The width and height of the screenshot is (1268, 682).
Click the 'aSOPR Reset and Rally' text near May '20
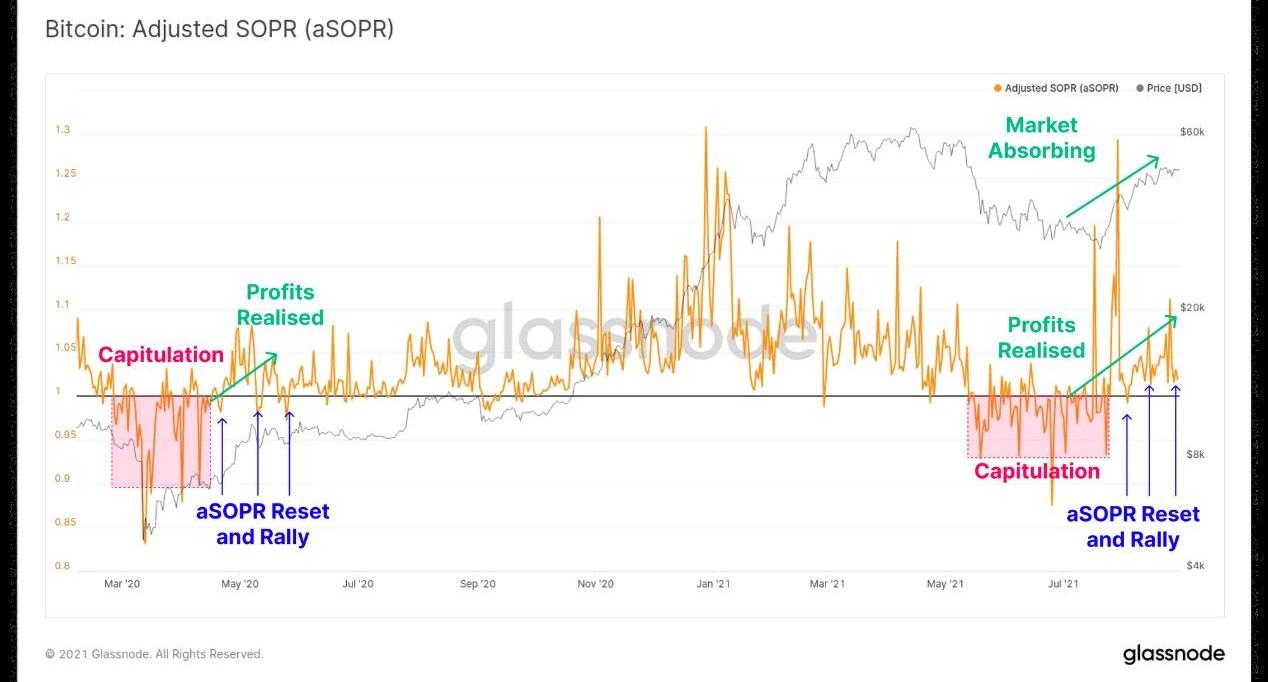click(262, 524)
